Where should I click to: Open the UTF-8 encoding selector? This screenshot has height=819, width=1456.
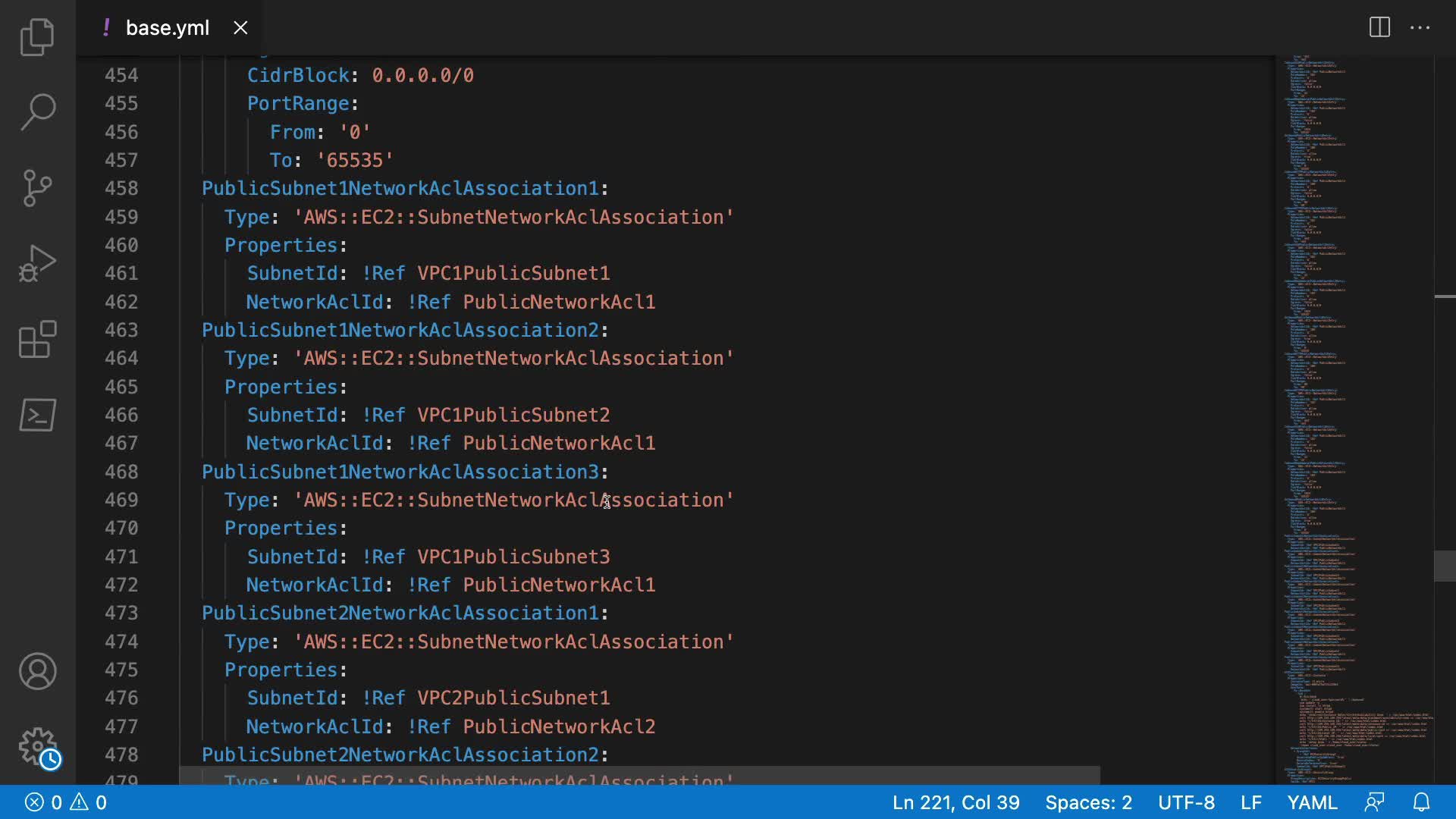(x=1186, y=802)
